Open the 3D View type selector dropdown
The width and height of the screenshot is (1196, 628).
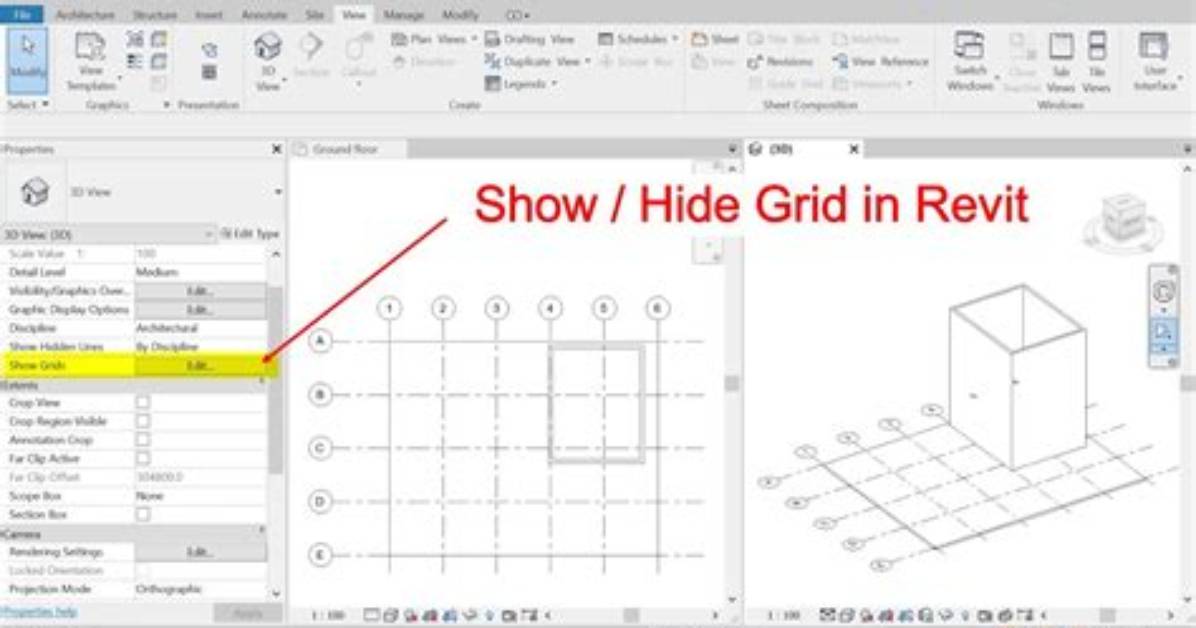(278, 192)
